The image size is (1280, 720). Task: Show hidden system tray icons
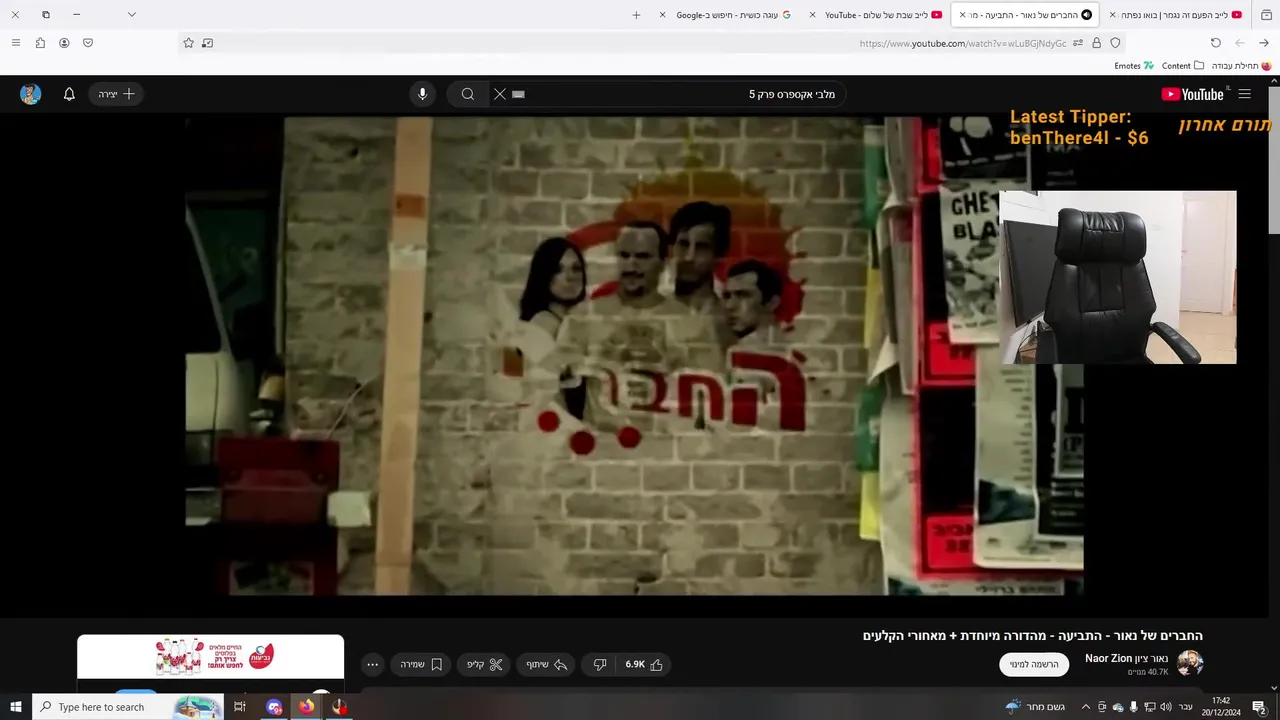click(x=1086, y=707)
